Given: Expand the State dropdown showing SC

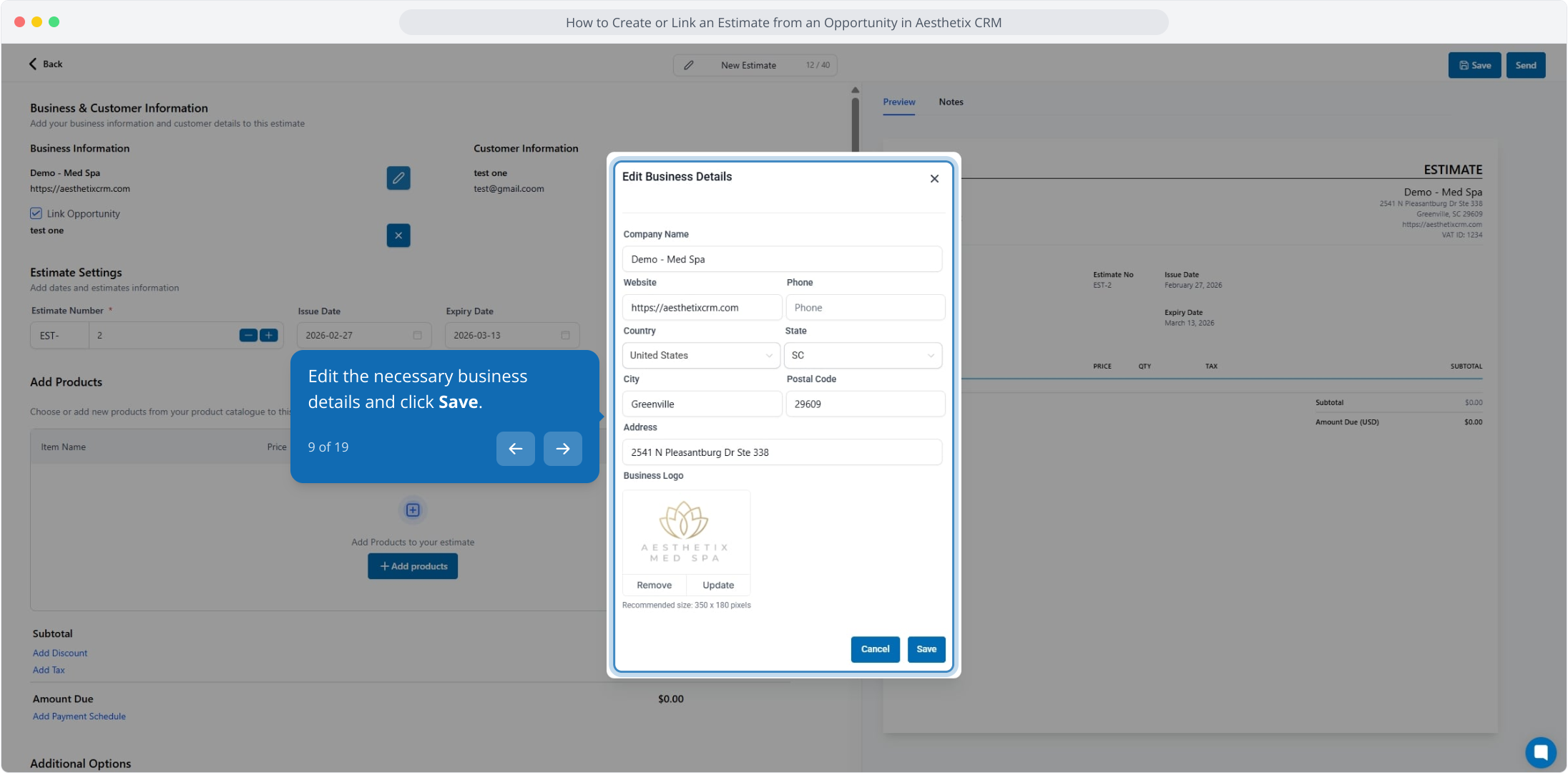Looking at the screenshot, I should pyautogui.click(x=863, y=356).
